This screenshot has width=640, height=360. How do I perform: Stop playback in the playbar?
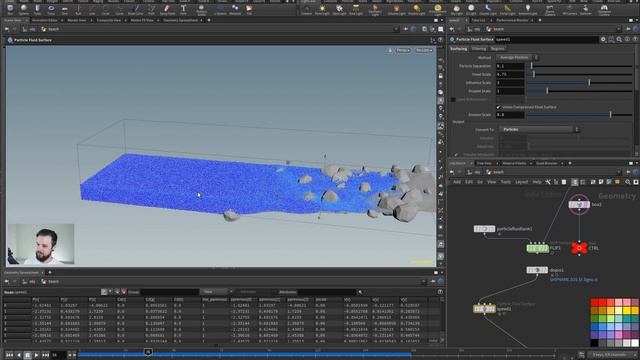[28, 355]
